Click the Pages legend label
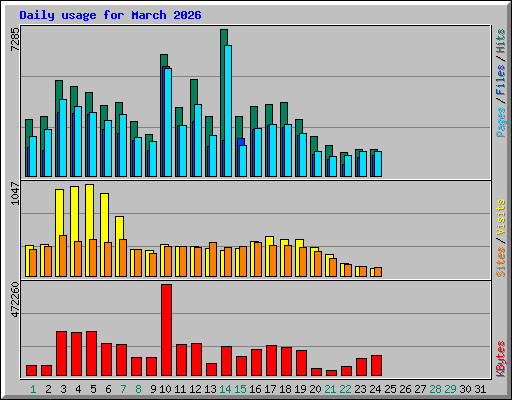The image size is (512, 400). (x=501, y=122)
